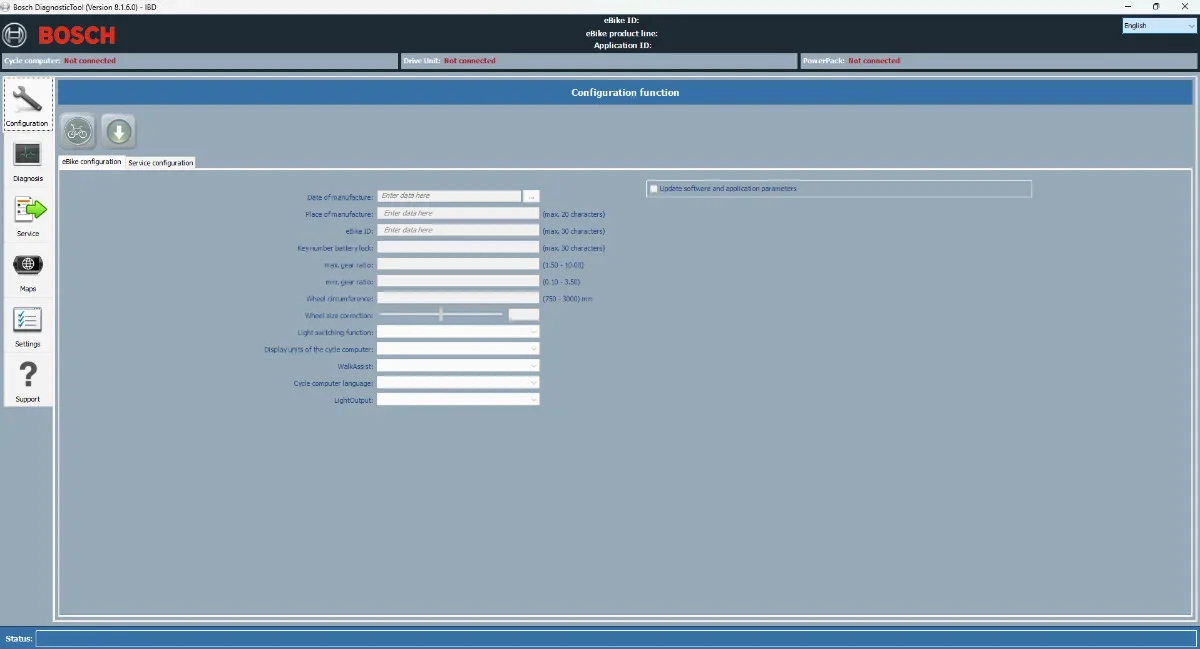Click the eBike ID text field
This screenshot has height=649, width=1200.
tap(458, 230)
